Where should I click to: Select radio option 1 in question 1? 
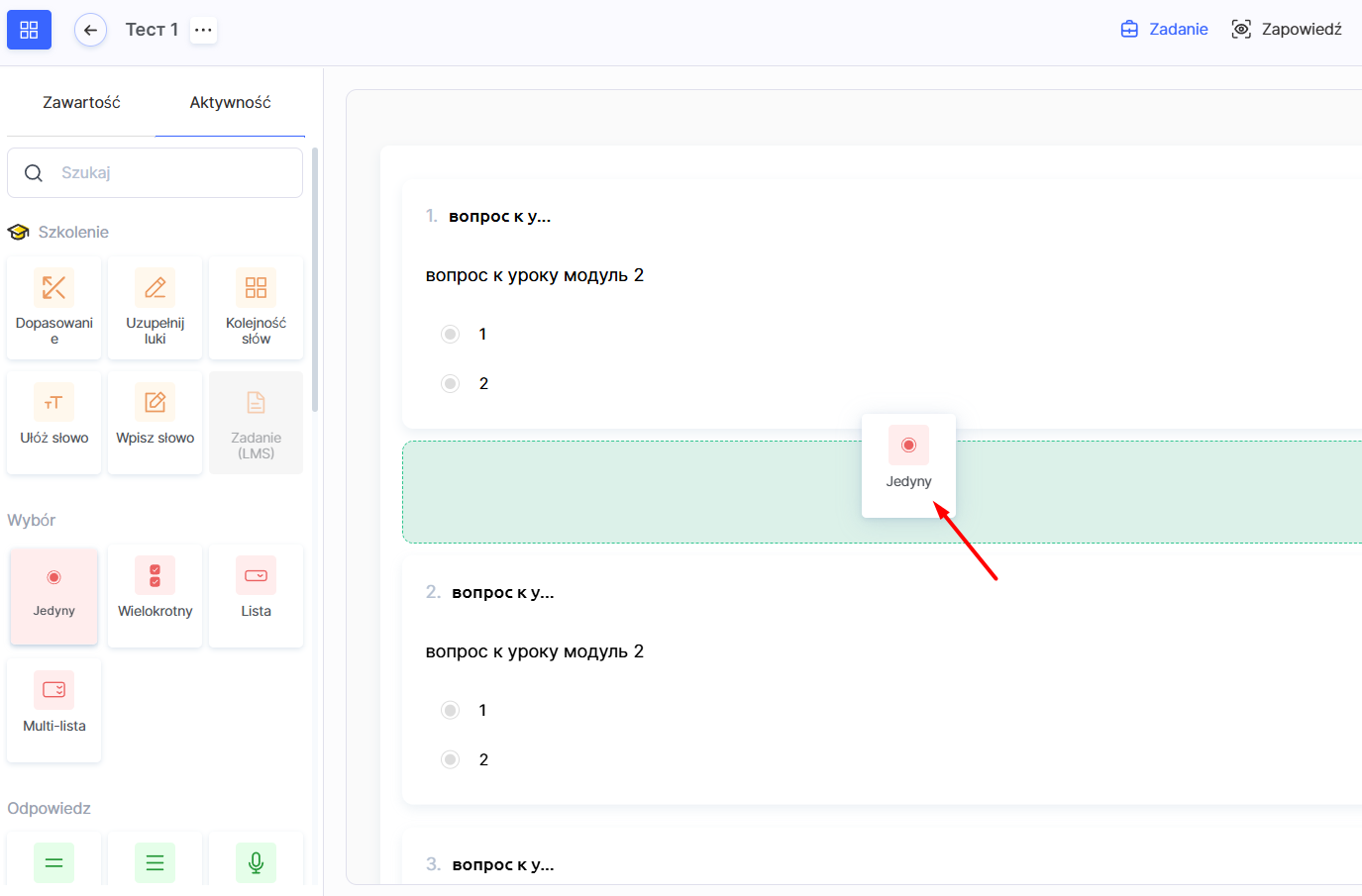tap(451, 335)
